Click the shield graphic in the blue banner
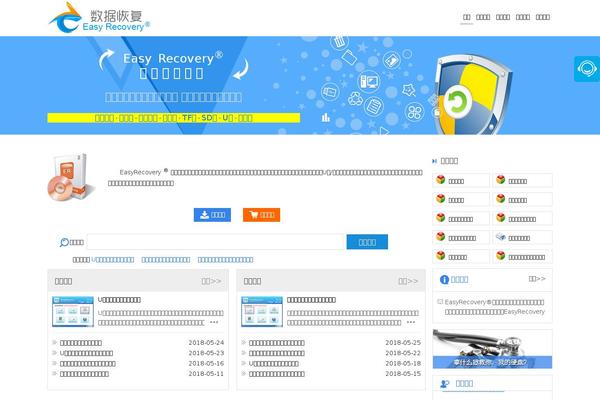 (x=472, y=94)
